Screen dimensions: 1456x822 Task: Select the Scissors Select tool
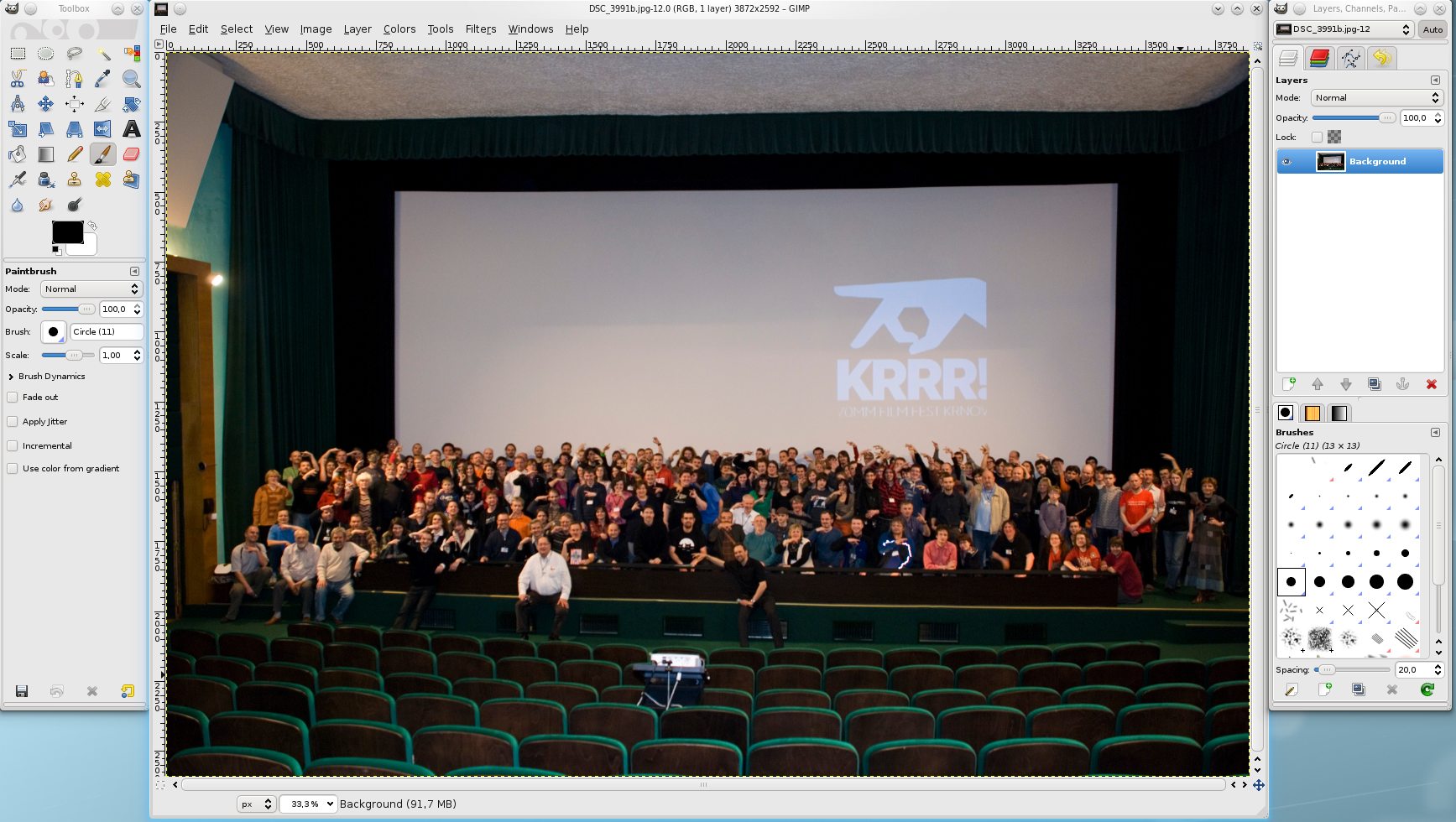18,79
